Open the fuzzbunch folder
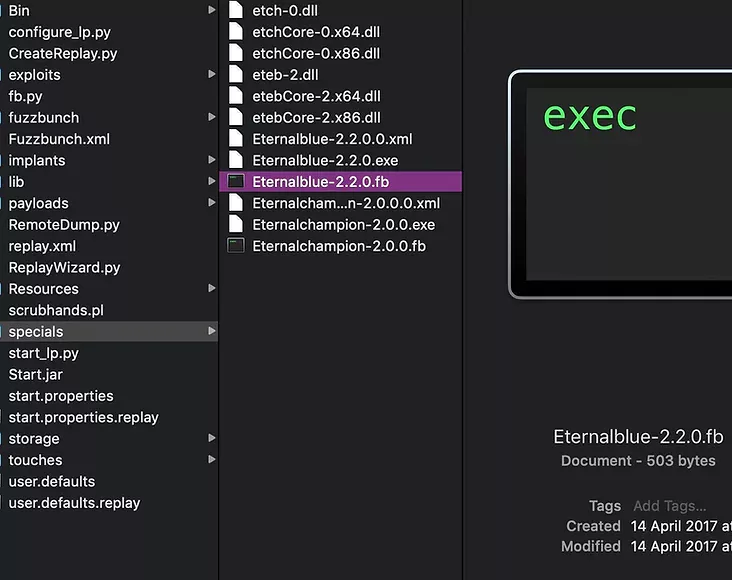 tap(44, 118)
